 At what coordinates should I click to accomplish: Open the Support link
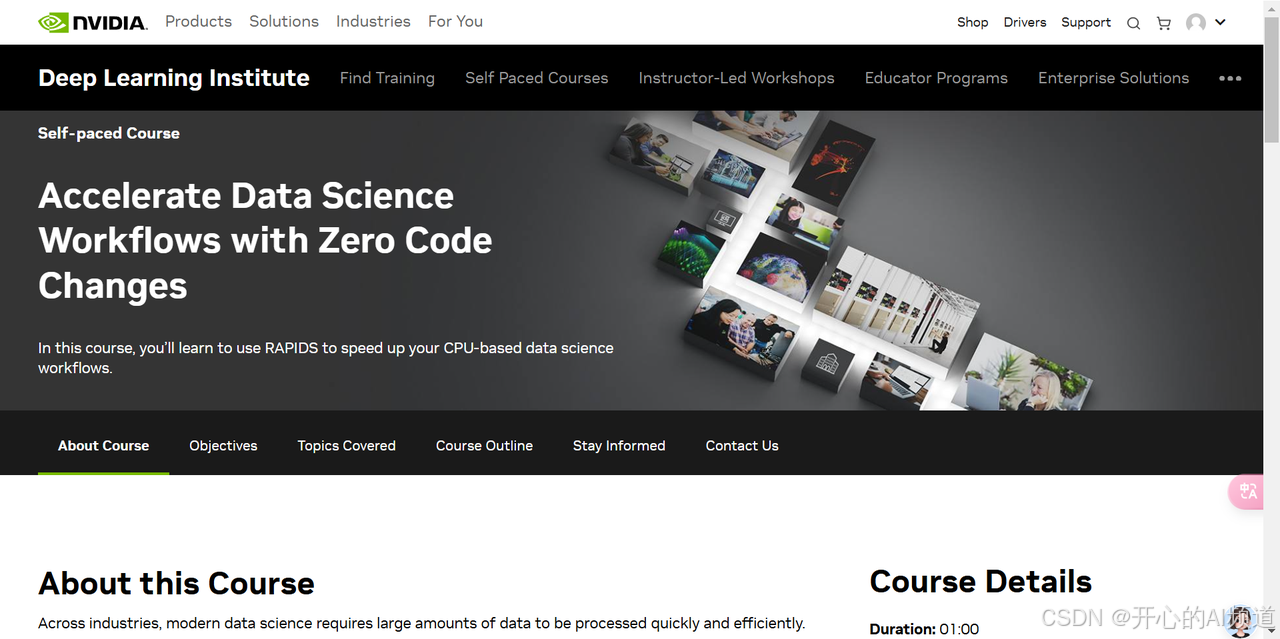point(1086,22)
